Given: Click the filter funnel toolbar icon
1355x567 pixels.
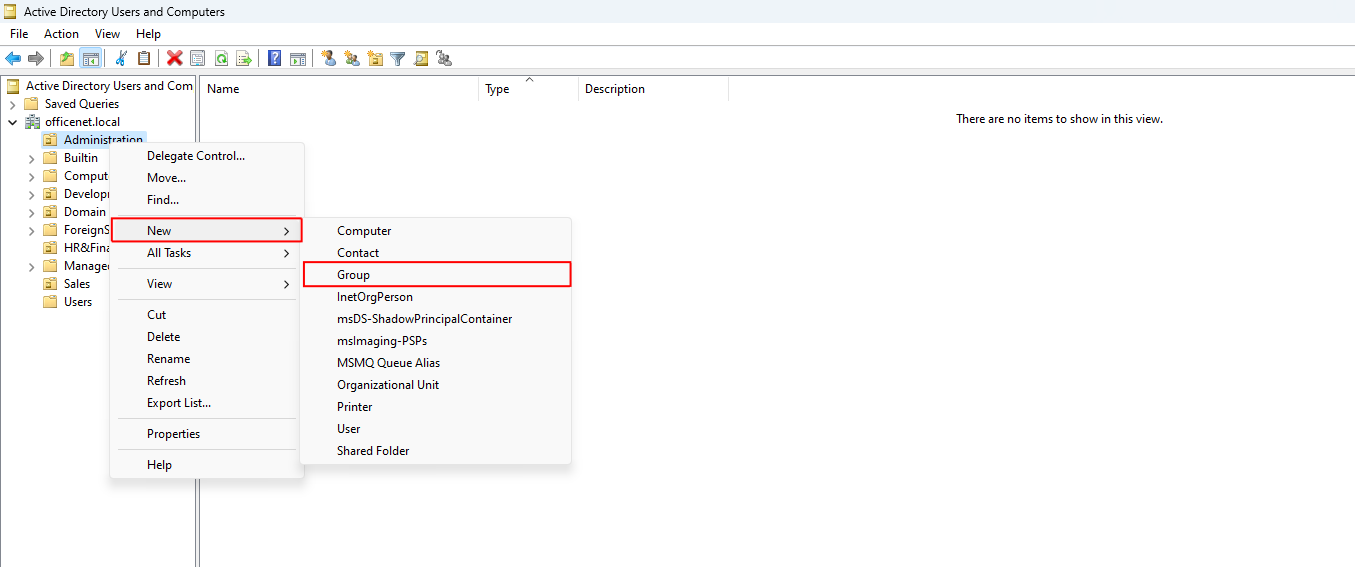Looking at the screenshot, I should coord(398,58).
